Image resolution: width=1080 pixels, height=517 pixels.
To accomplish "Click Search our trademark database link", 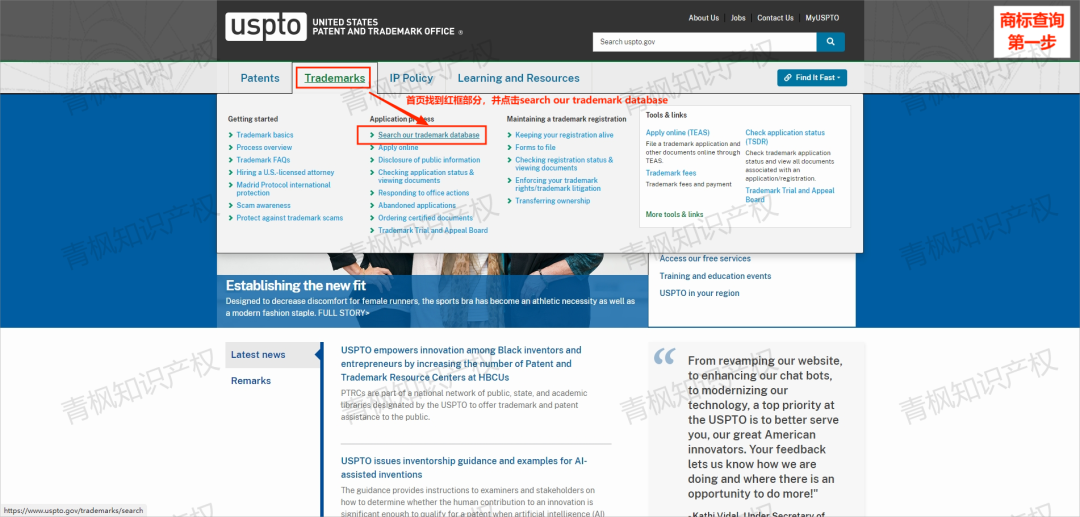I will (x=428, y=135).
